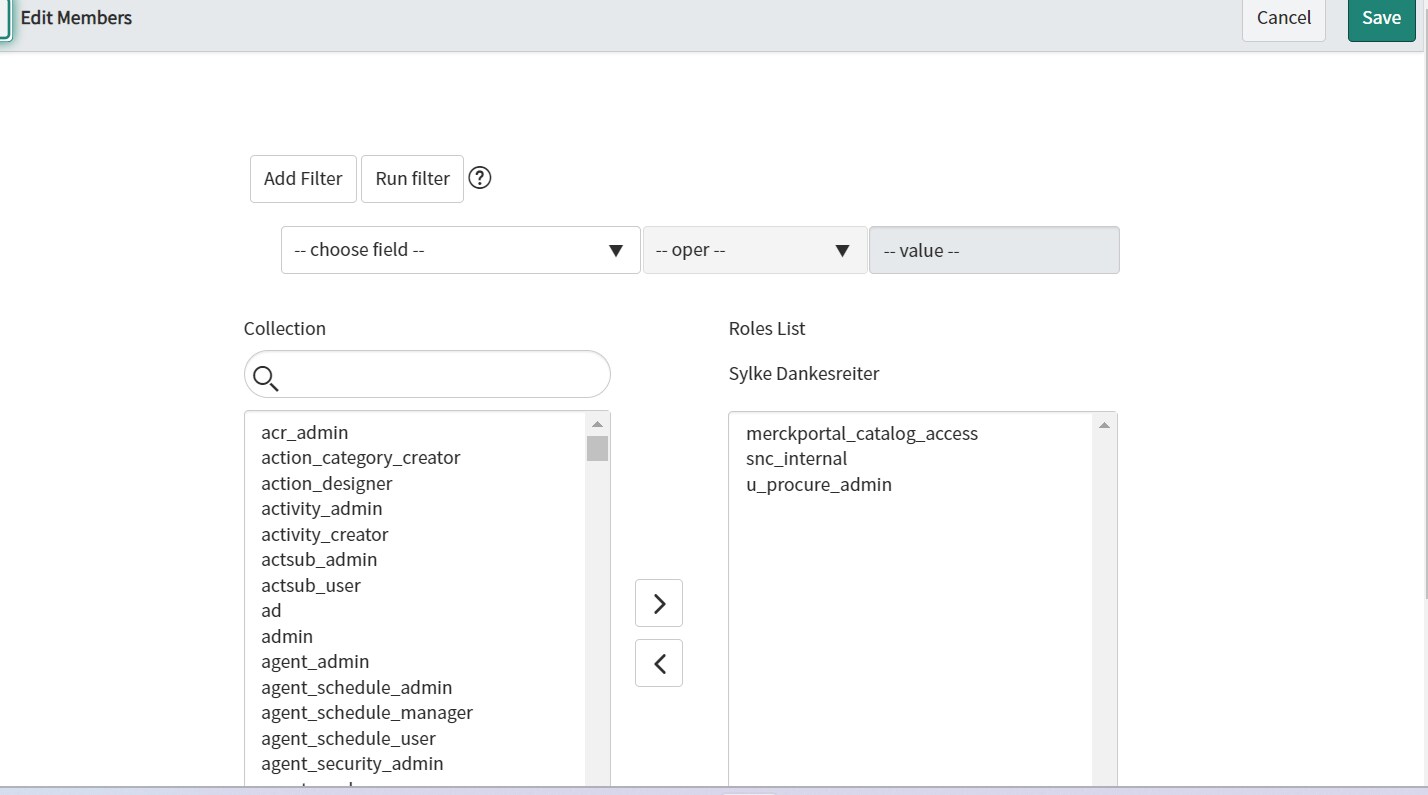Click the Add Filter button
The height and width of the screenshot is (795, 1428).
[303, 178]
